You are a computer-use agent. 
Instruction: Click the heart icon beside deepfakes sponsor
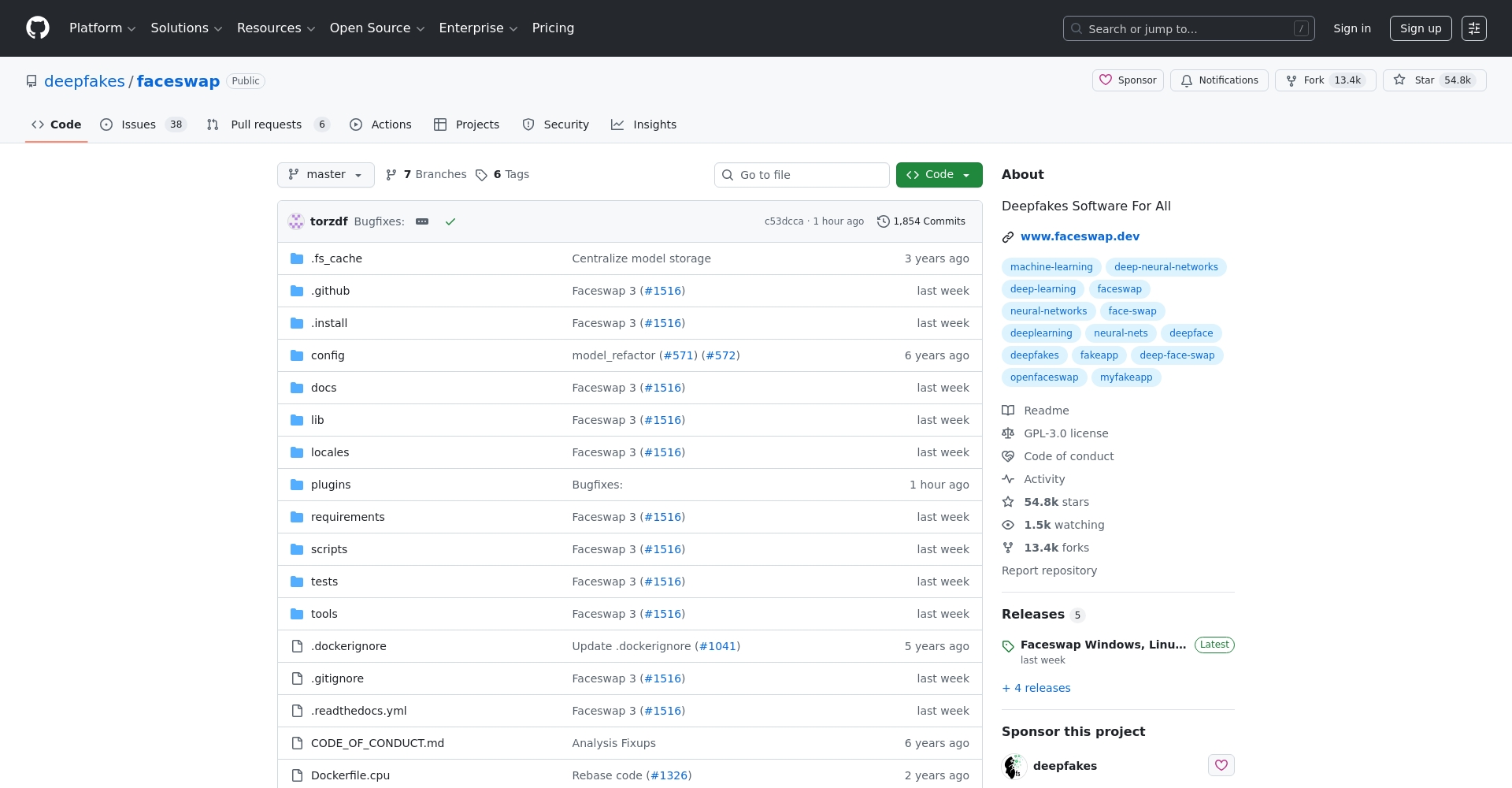(x=1221, y=765)
